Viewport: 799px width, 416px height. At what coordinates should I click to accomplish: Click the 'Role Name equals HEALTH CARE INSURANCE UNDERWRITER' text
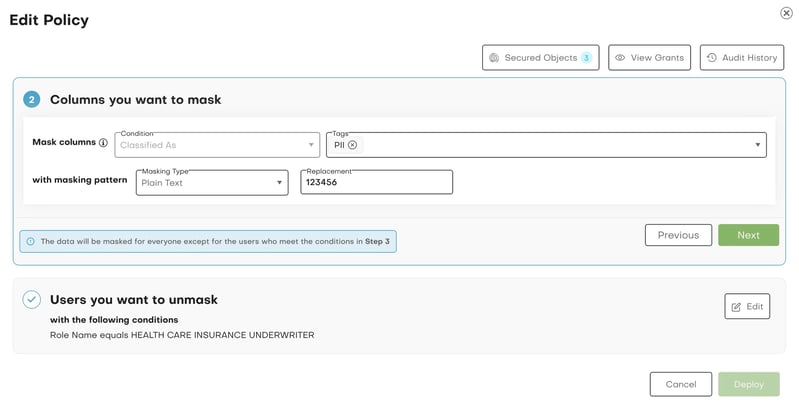(182, 335)
